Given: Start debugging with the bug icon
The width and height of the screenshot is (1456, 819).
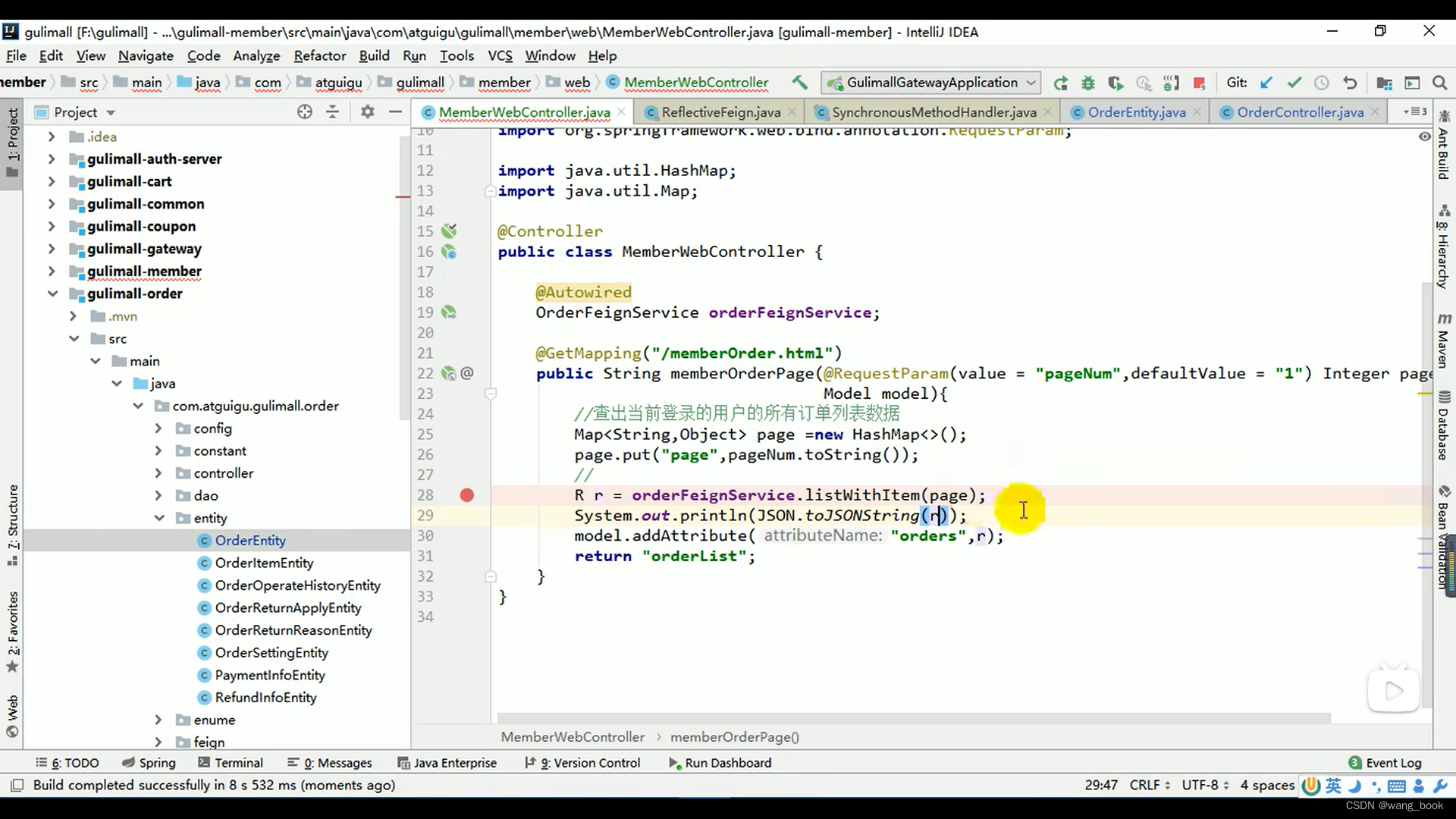Looking at the screenshot, I should coord(1088,83).
